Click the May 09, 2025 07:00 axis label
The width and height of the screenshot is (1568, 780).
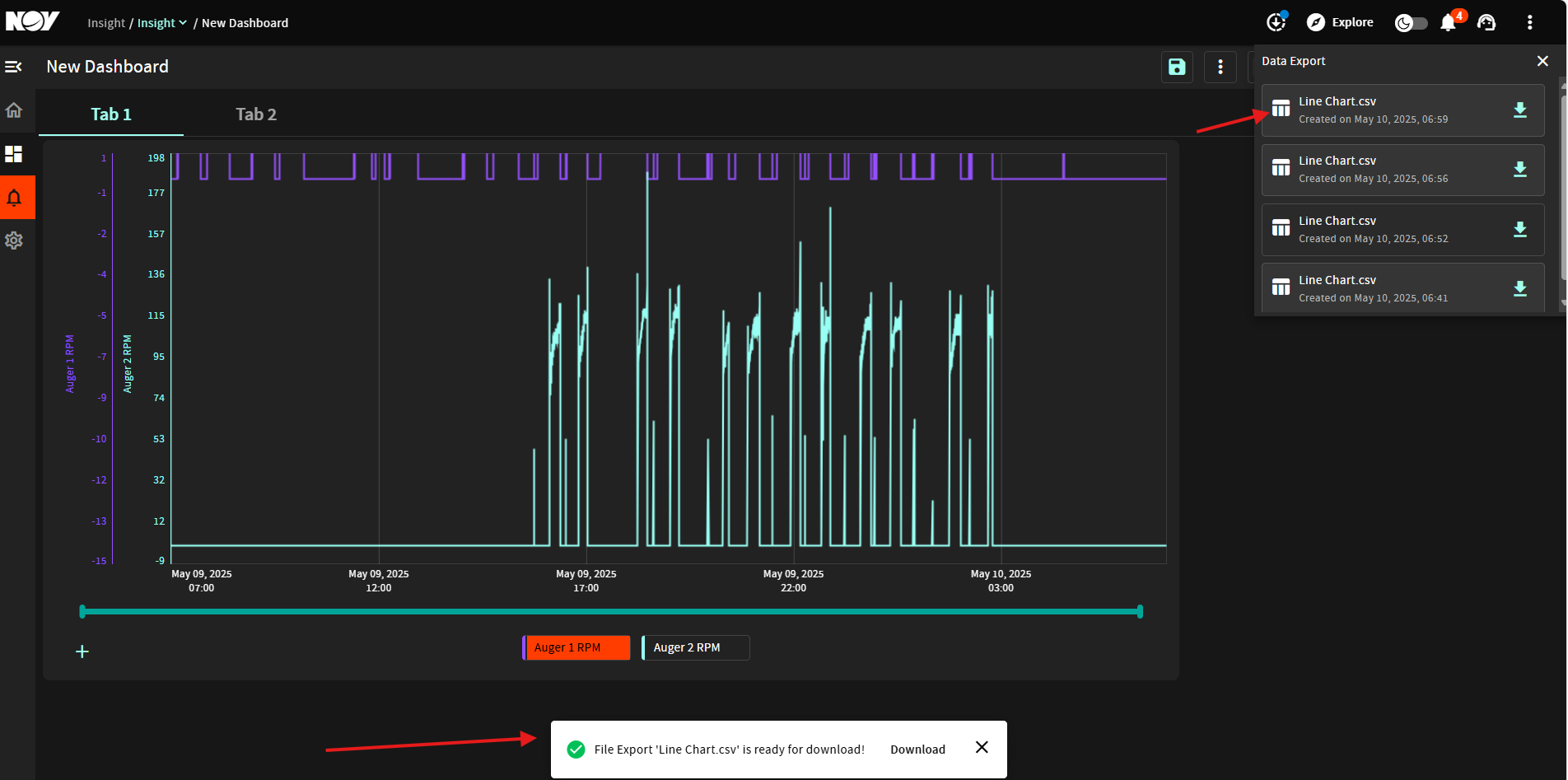[x=202, y=581]
